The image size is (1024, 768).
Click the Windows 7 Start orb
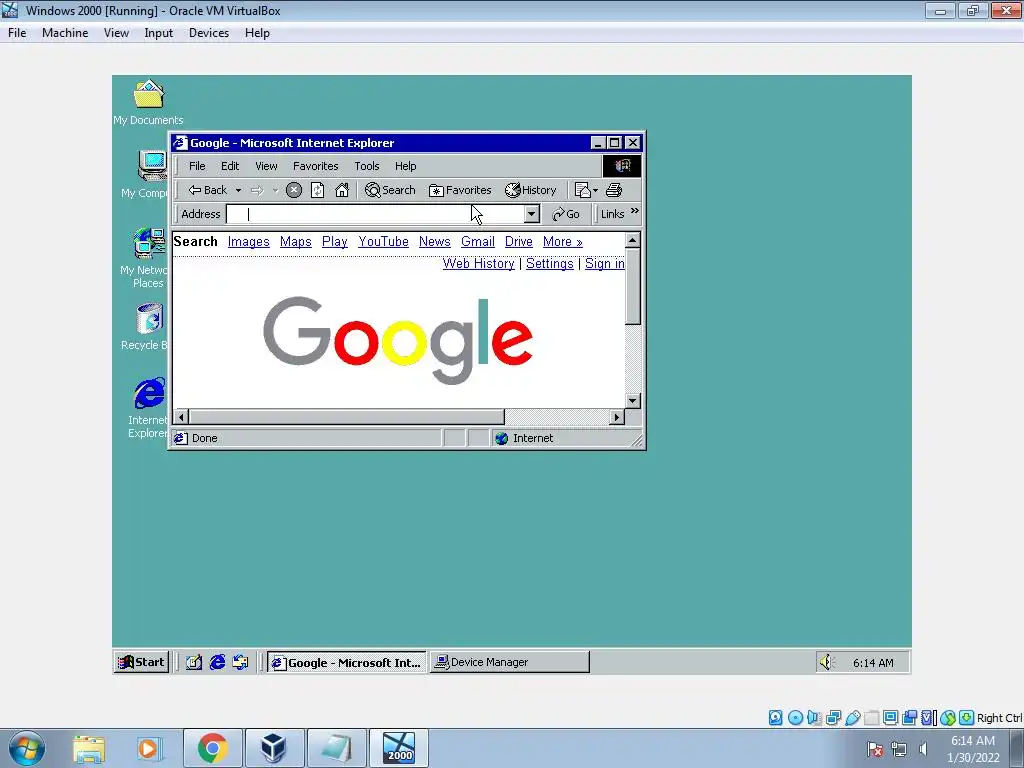tap(27, 748)
